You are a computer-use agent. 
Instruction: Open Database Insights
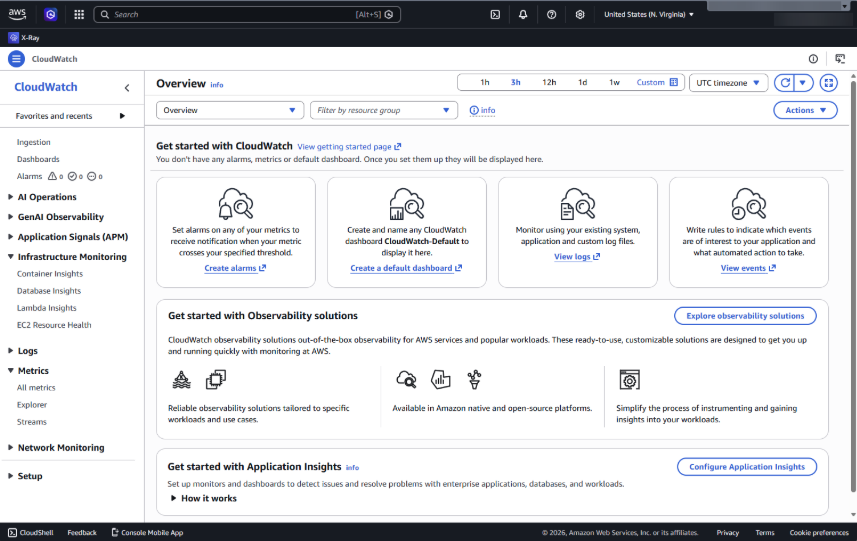[x=49, y=291]
